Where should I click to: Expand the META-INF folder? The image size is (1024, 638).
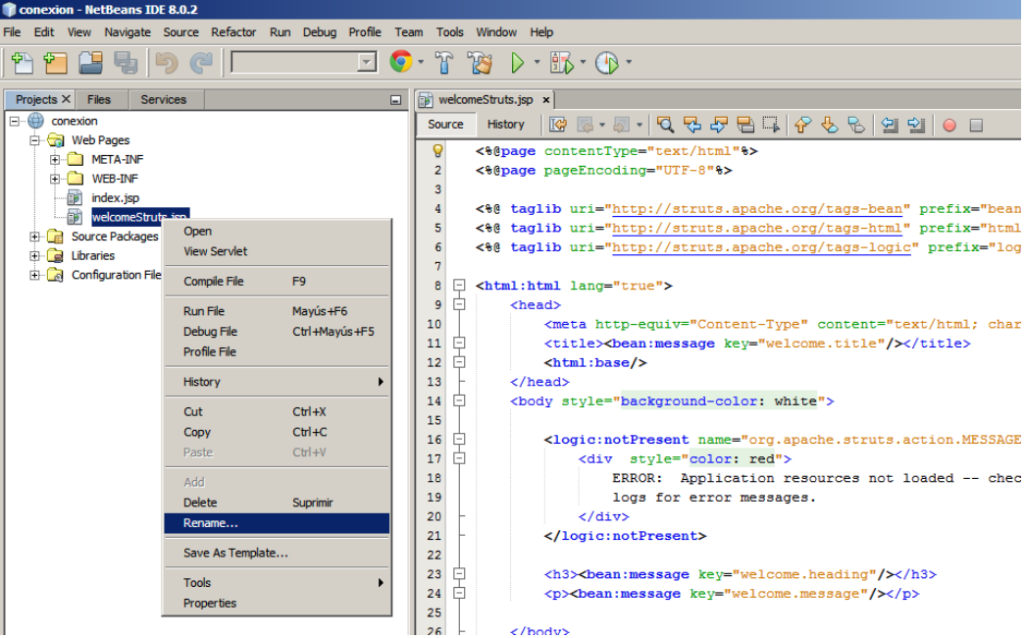point(54,159)
